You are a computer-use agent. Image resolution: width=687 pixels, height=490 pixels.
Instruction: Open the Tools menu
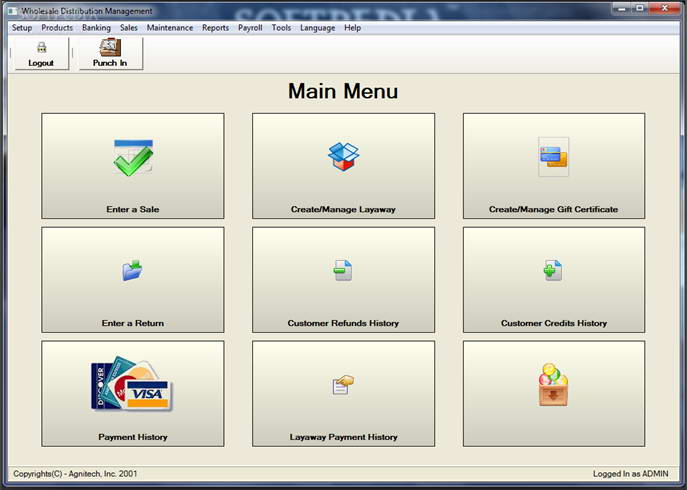[x=281, y=28]
